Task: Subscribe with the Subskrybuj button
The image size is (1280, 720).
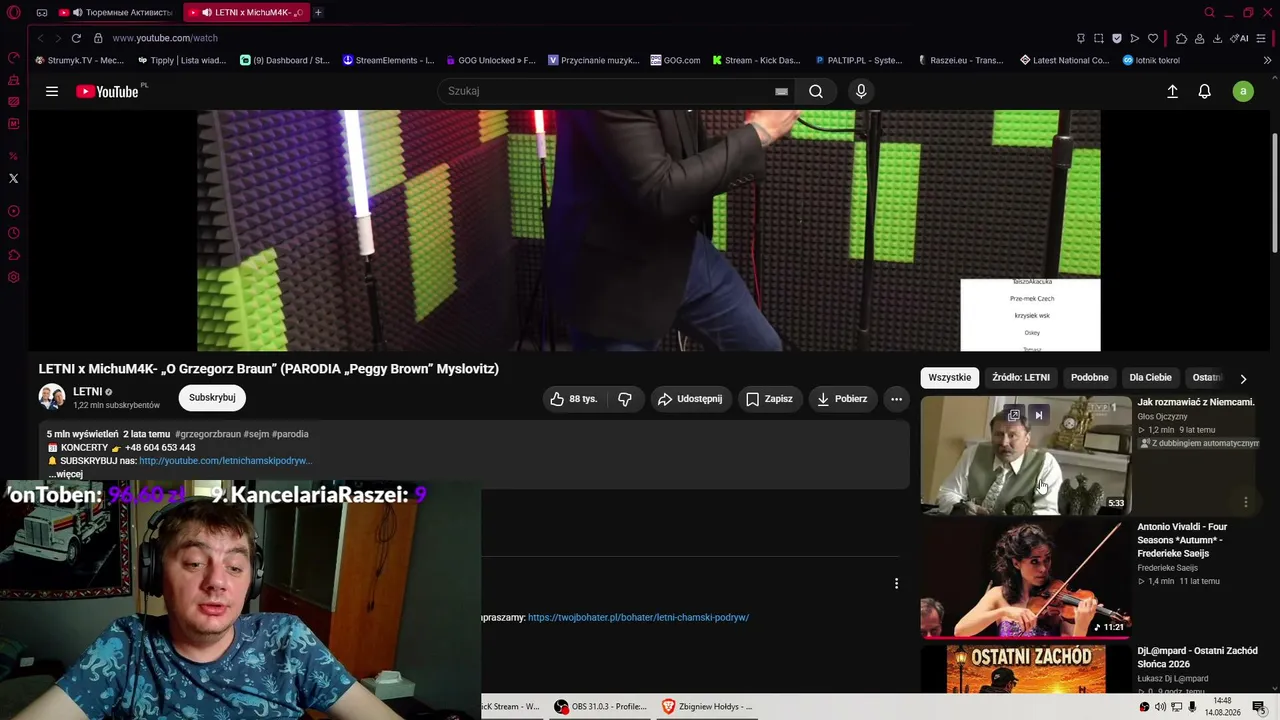Action: pyautogui.click(x=212, y=398)
